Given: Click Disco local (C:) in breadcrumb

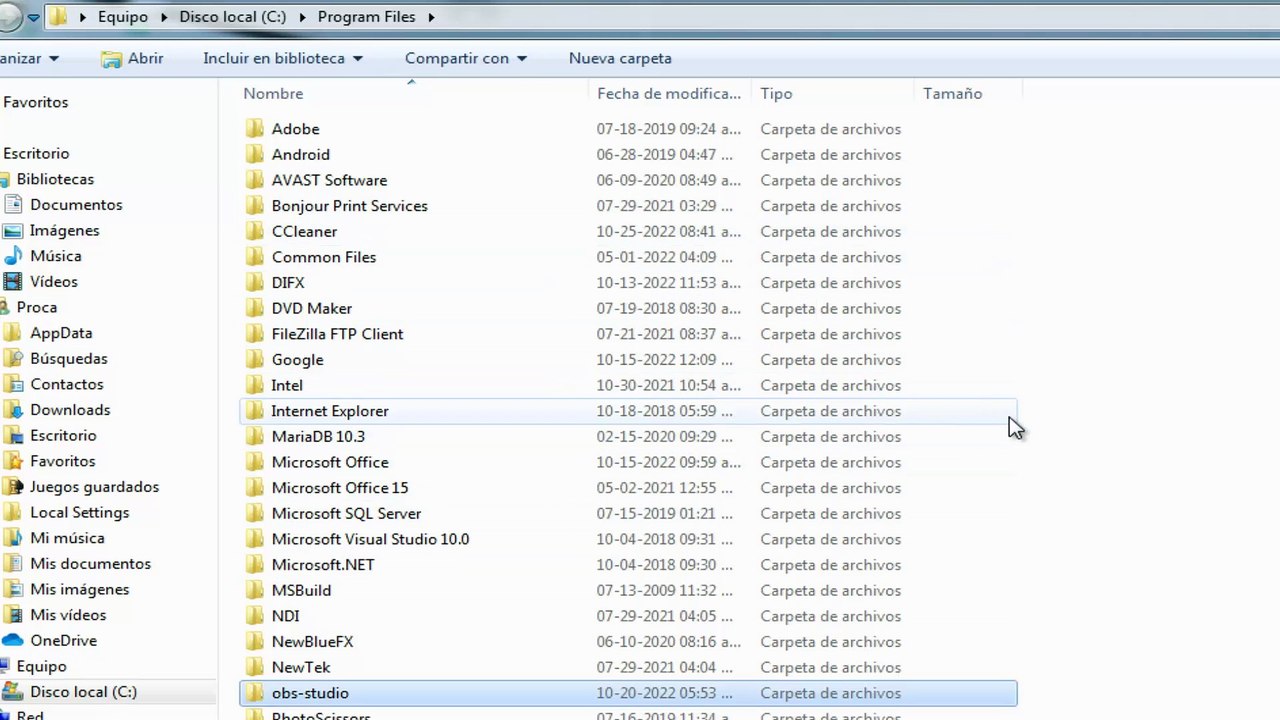Looking at the screenshot, I should (x=233, y=17).
